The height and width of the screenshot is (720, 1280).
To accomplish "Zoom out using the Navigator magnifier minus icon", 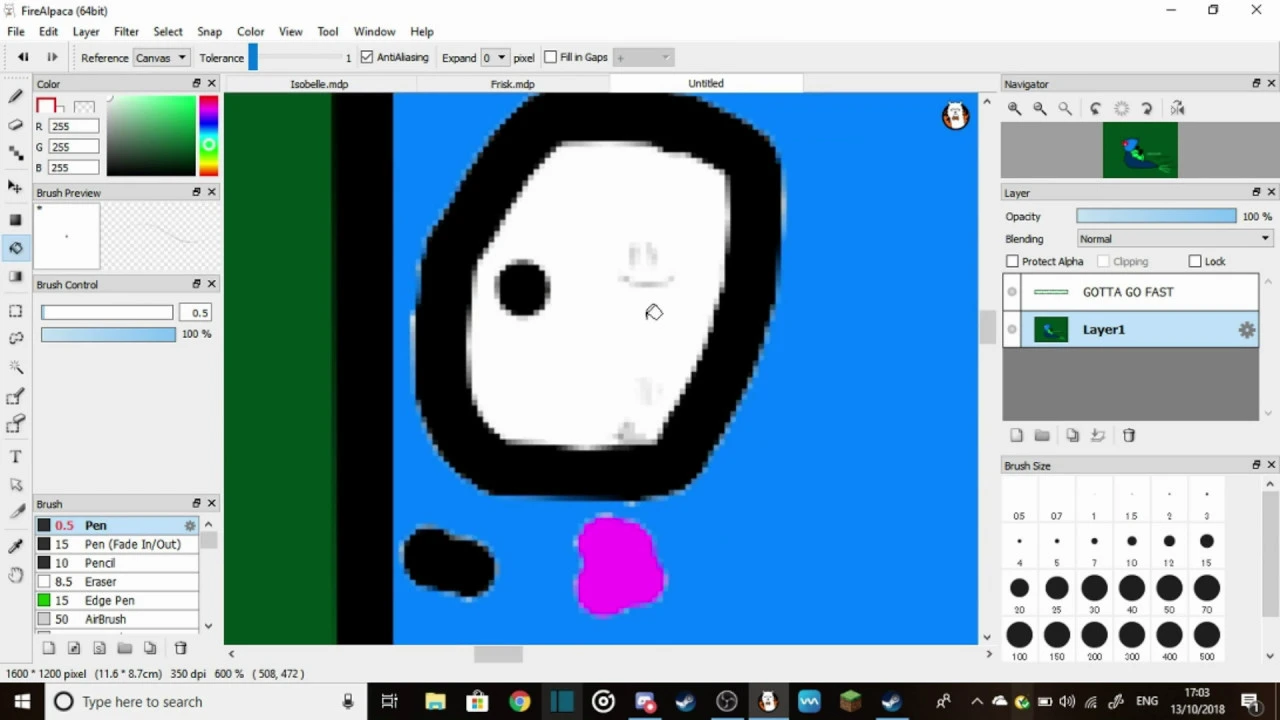I will pyautogui.click(x=1040, y=108).
